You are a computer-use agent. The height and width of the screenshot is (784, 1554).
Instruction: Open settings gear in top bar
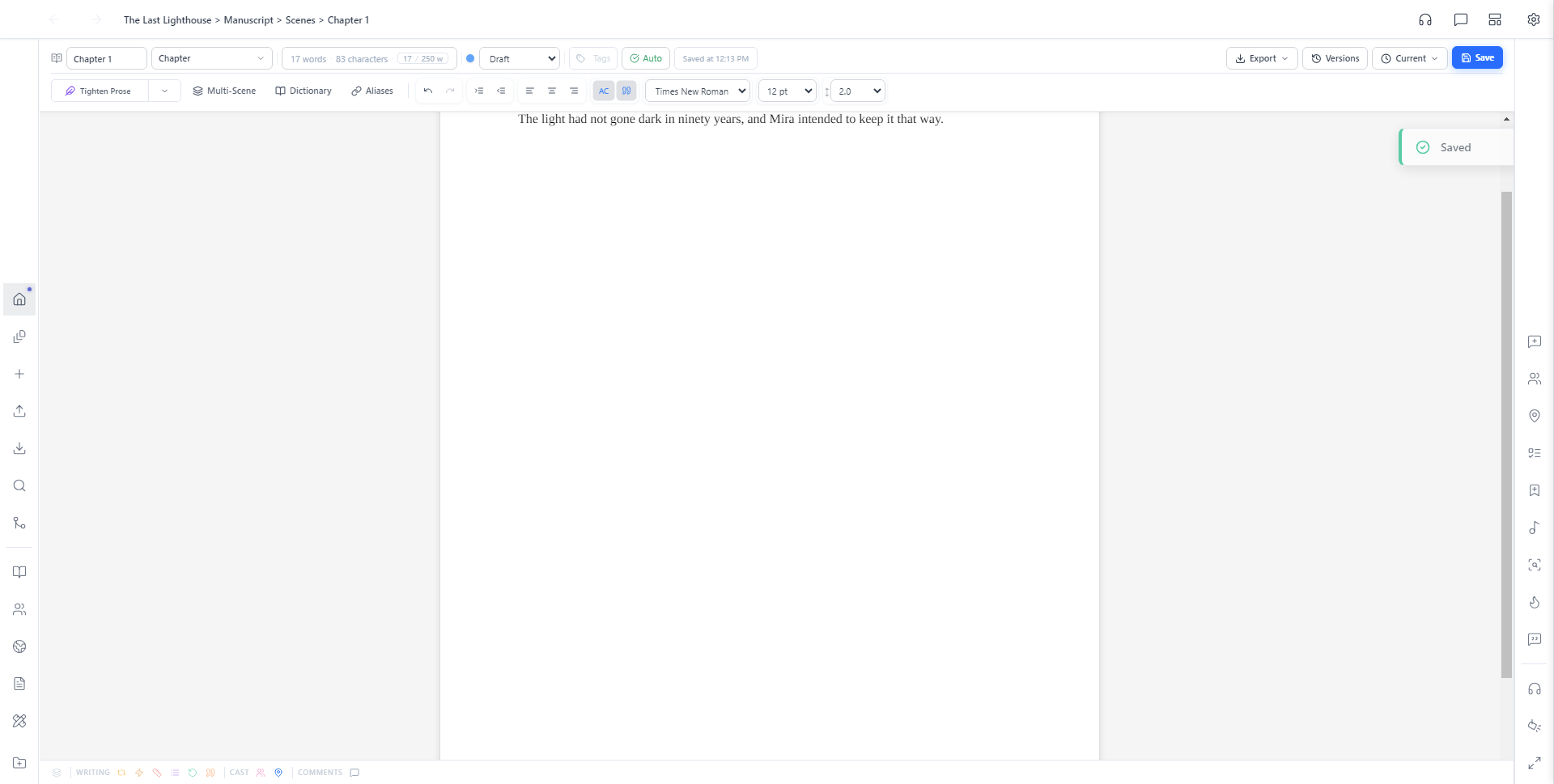pyautogui.click(x=1534, y=19)
